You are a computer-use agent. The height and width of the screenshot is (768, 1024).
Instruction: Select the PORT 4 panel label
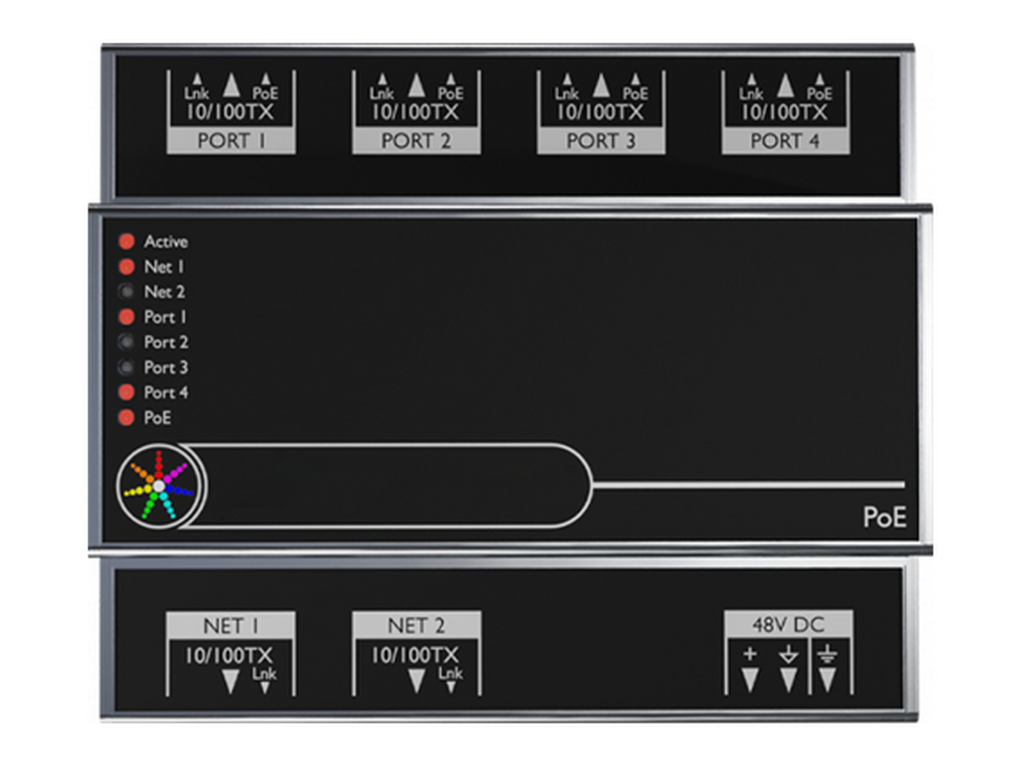(786, 141)
